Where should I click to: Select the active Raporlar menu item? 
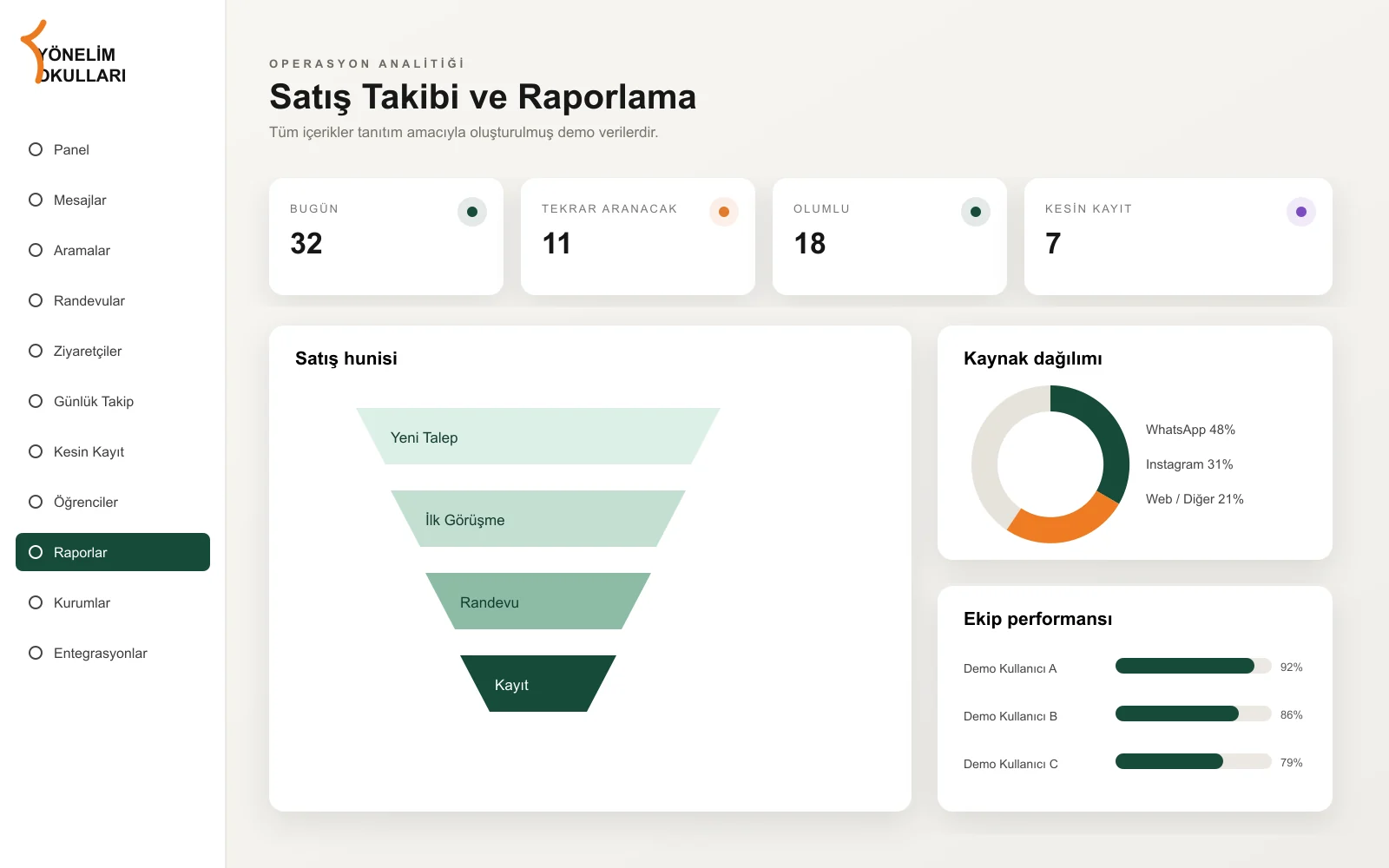pyautogui.click(x=113, y=552)
